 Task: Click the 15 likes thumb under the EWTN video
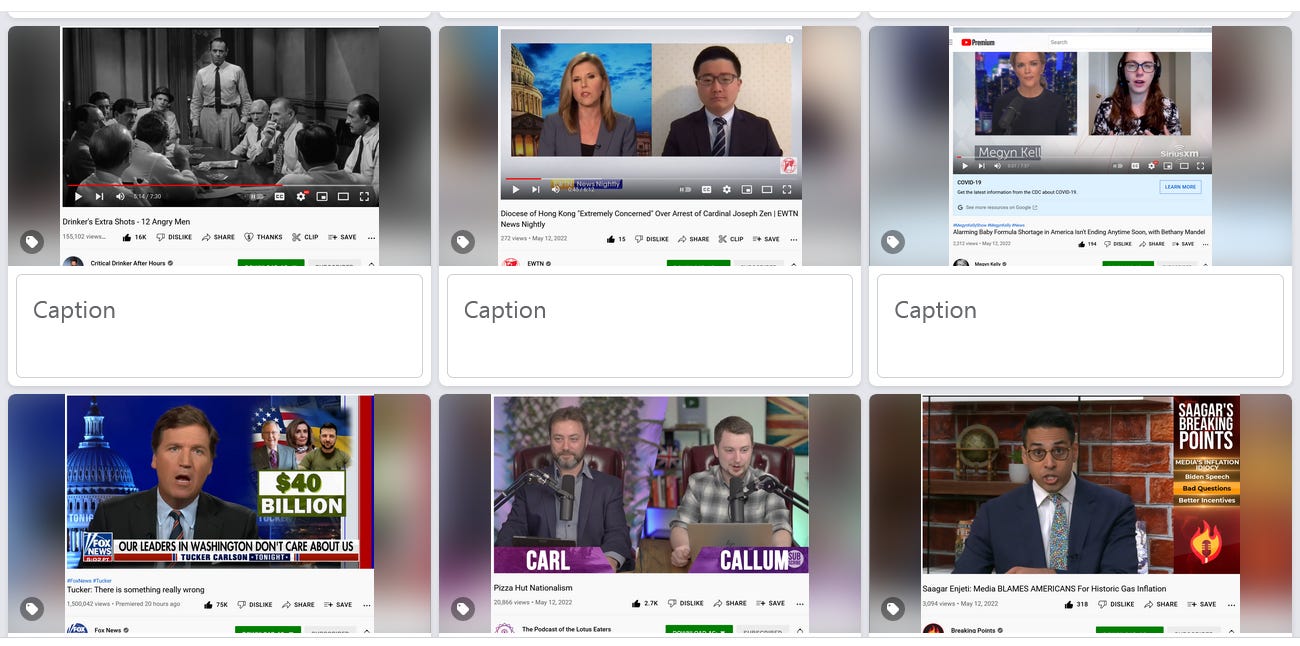616,239
